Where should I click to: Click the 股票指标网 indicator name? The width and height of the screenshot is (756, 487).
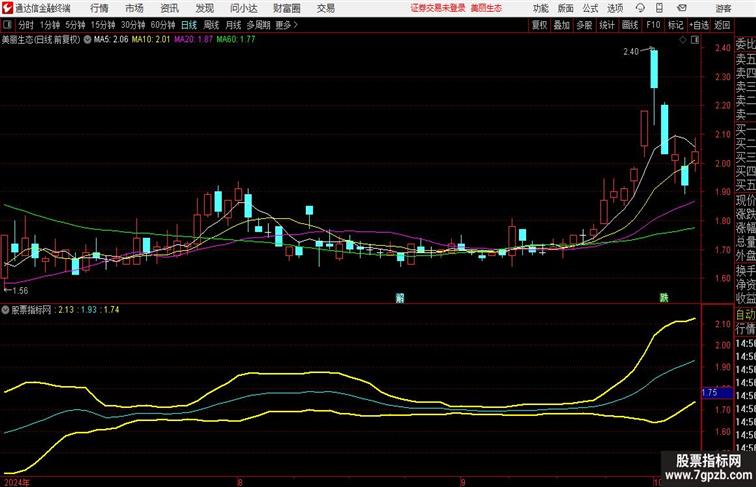tap(31, 310)
